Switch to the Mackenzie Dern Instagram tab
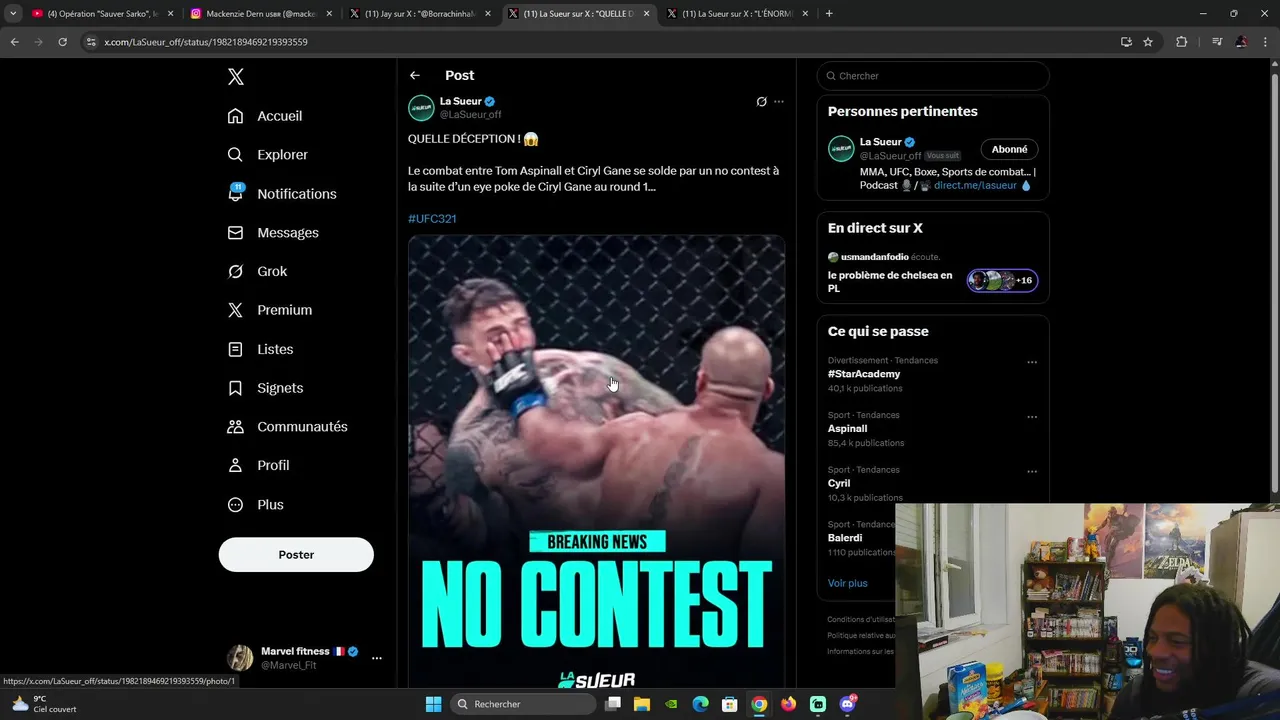The height and width of the screenshot is (720, 1280). (x=262, y=14)
